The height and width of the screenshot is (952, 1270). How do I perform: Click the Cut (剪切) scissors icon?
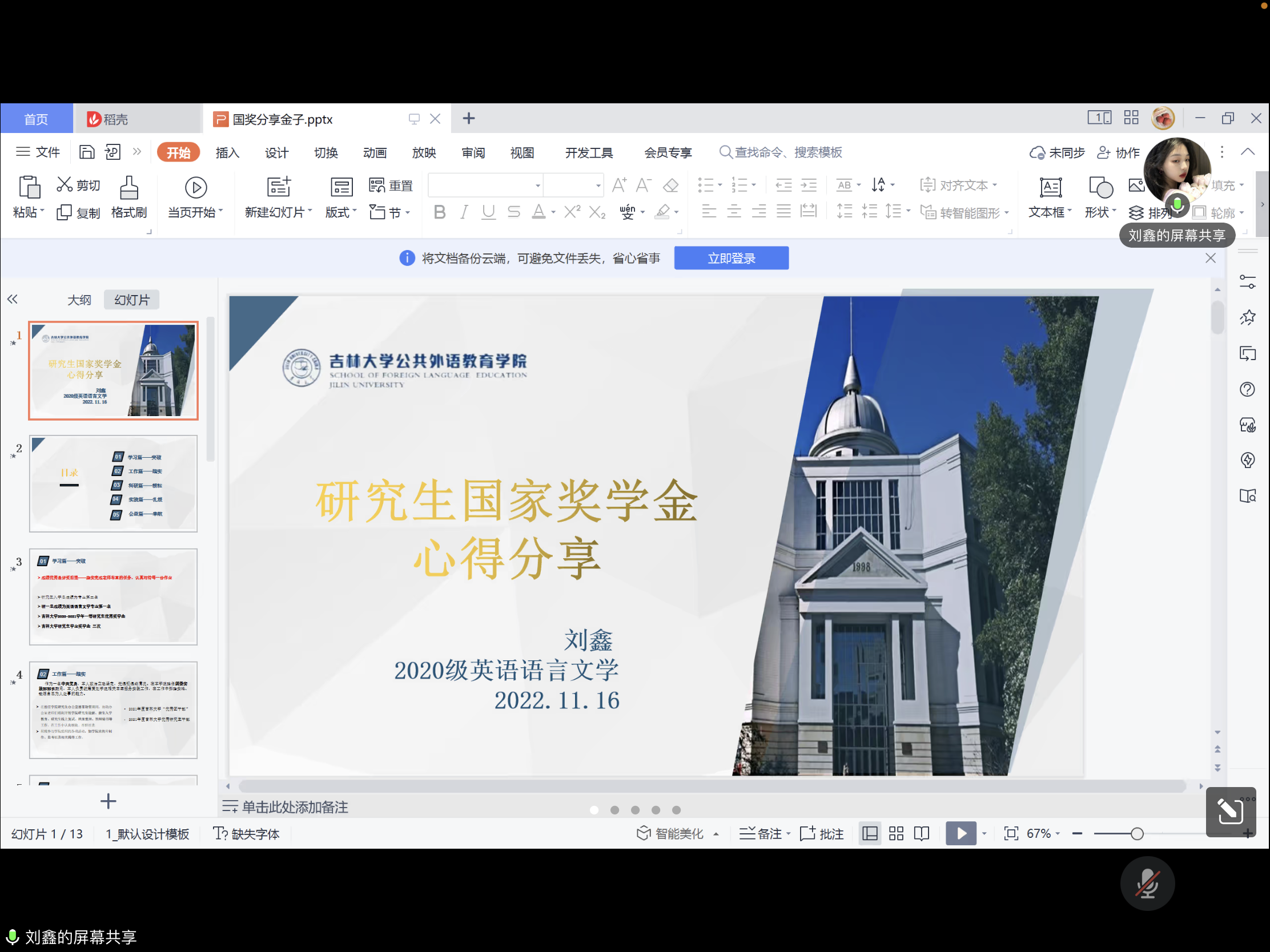tap(65, 185)
